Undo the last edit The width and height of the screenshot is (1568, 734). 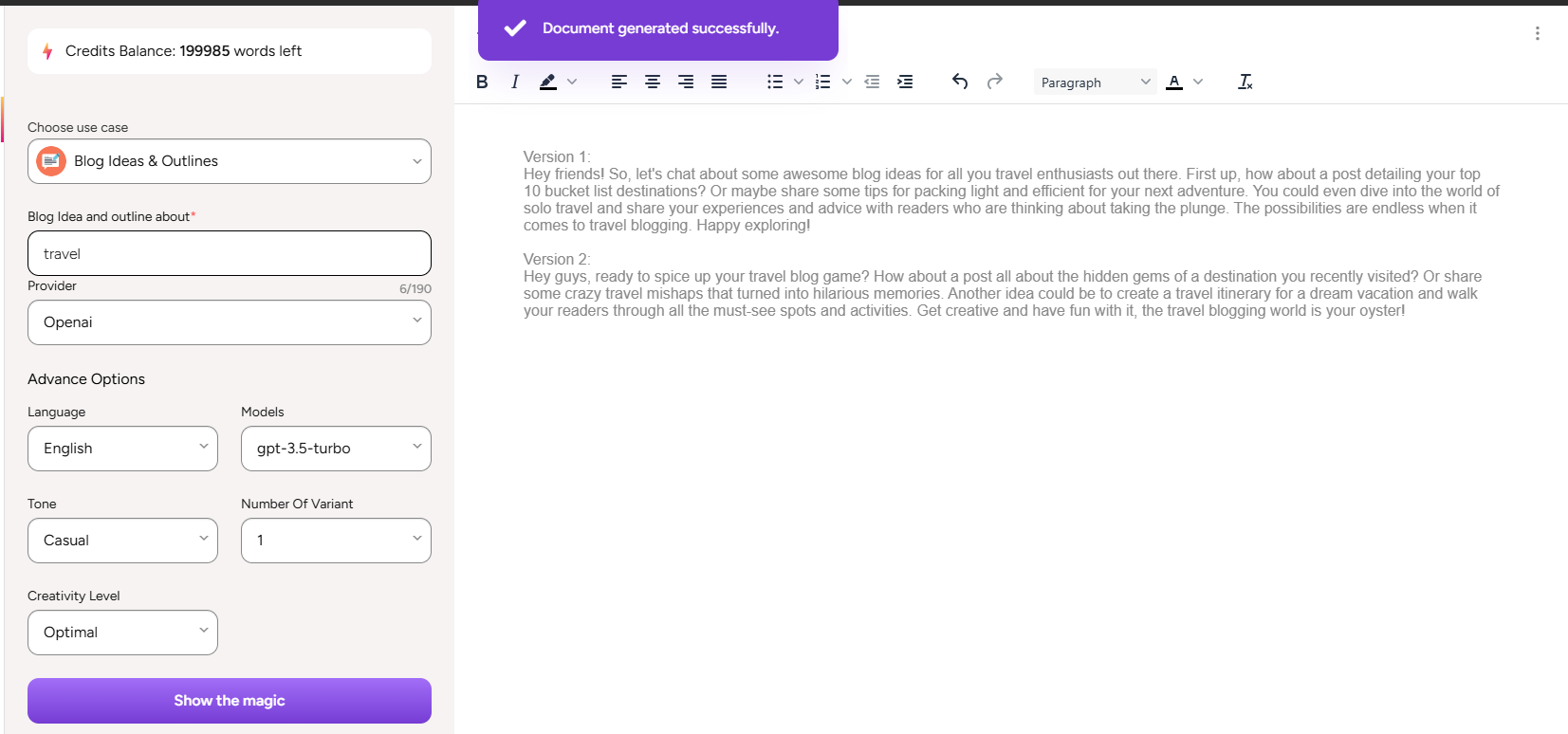coord(960,83)
